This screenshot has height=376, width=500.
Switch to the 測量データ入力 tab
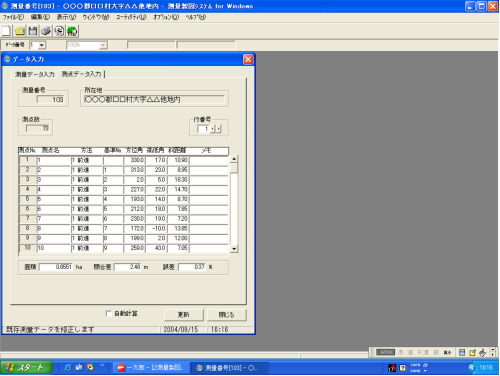point(35,74)
